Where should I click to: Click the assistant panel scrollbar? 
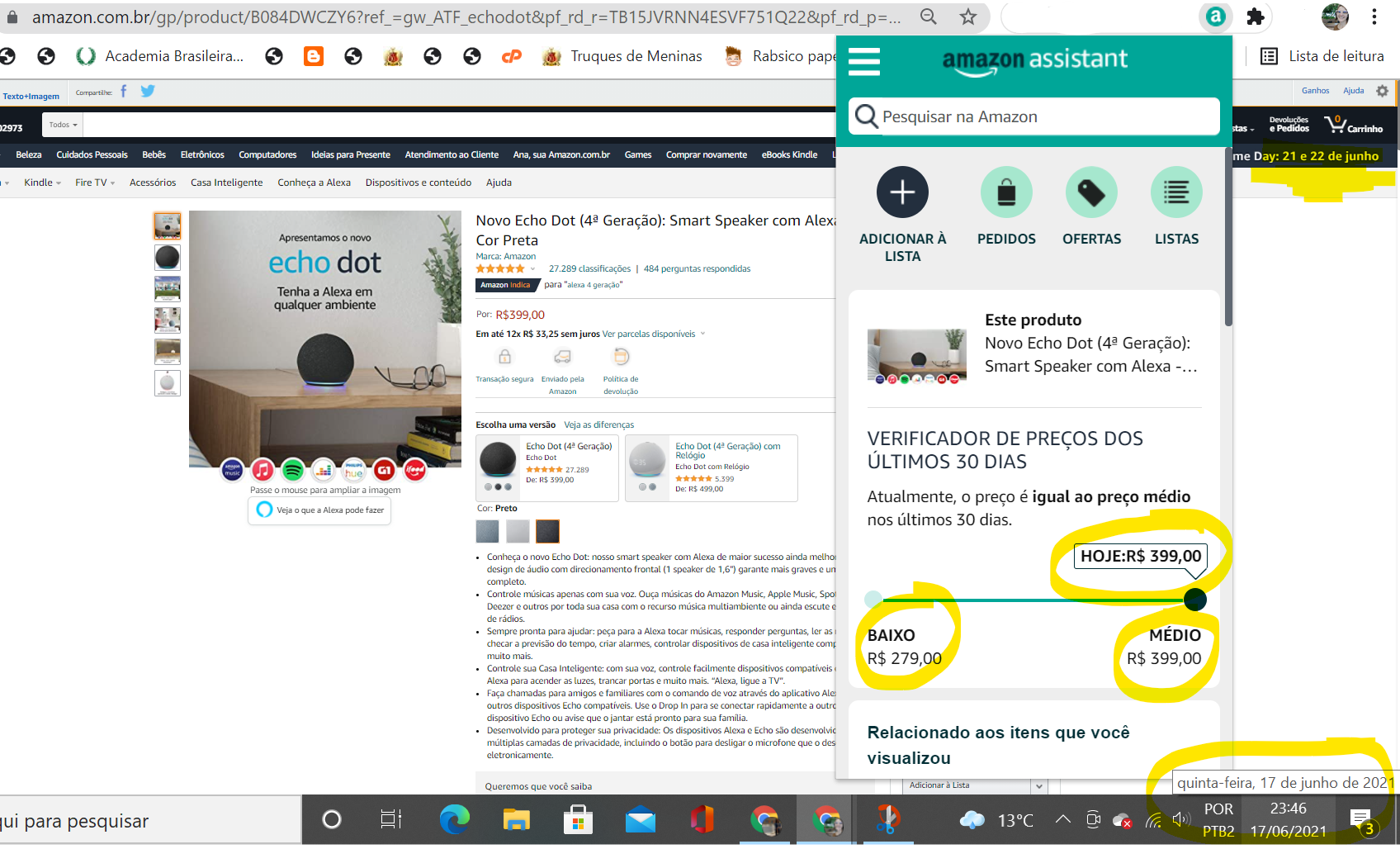pyautogui.click(x=1227, y=236)
